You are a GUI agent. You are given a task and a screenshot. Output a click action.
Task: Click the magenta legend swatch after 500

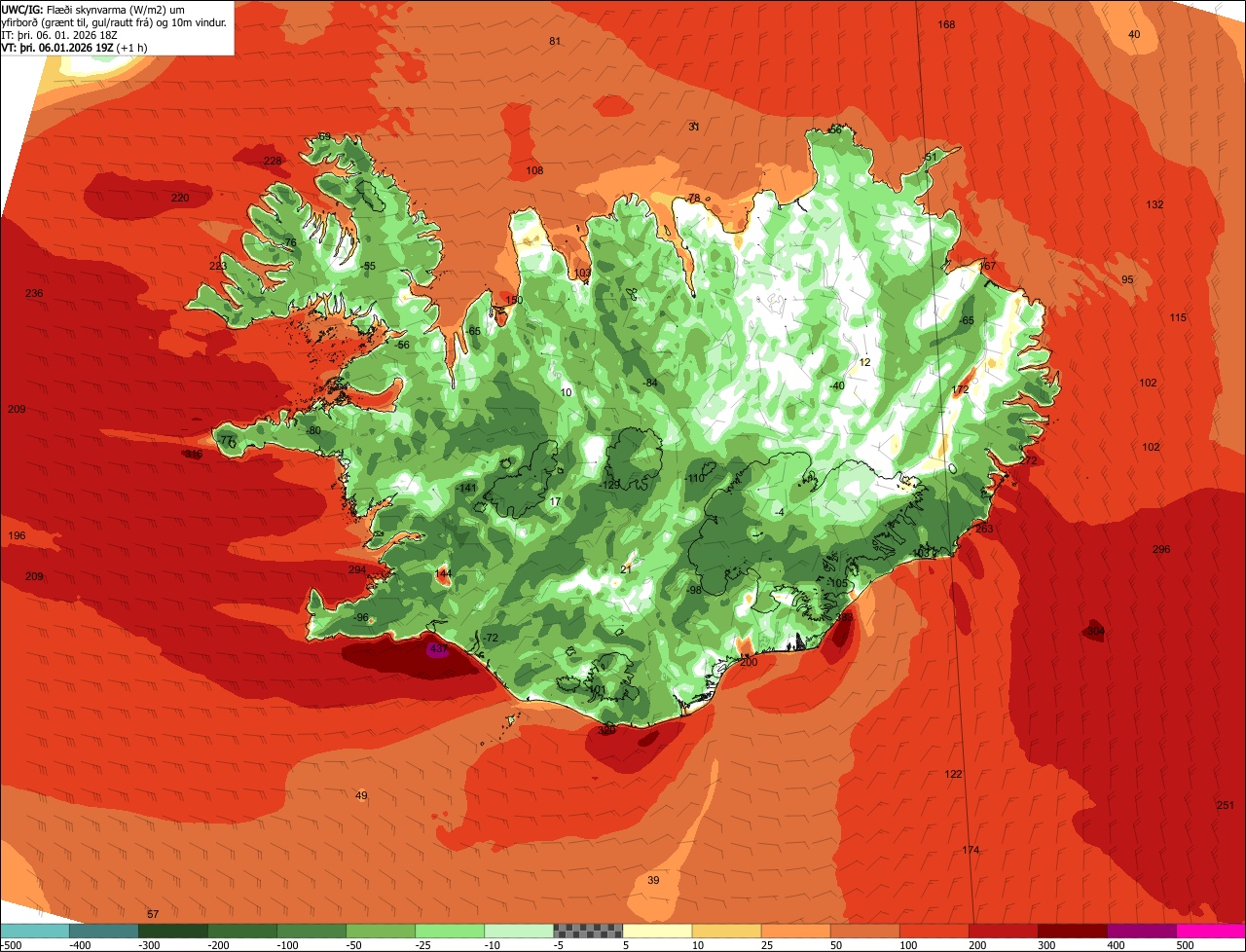pos(1211,931)
